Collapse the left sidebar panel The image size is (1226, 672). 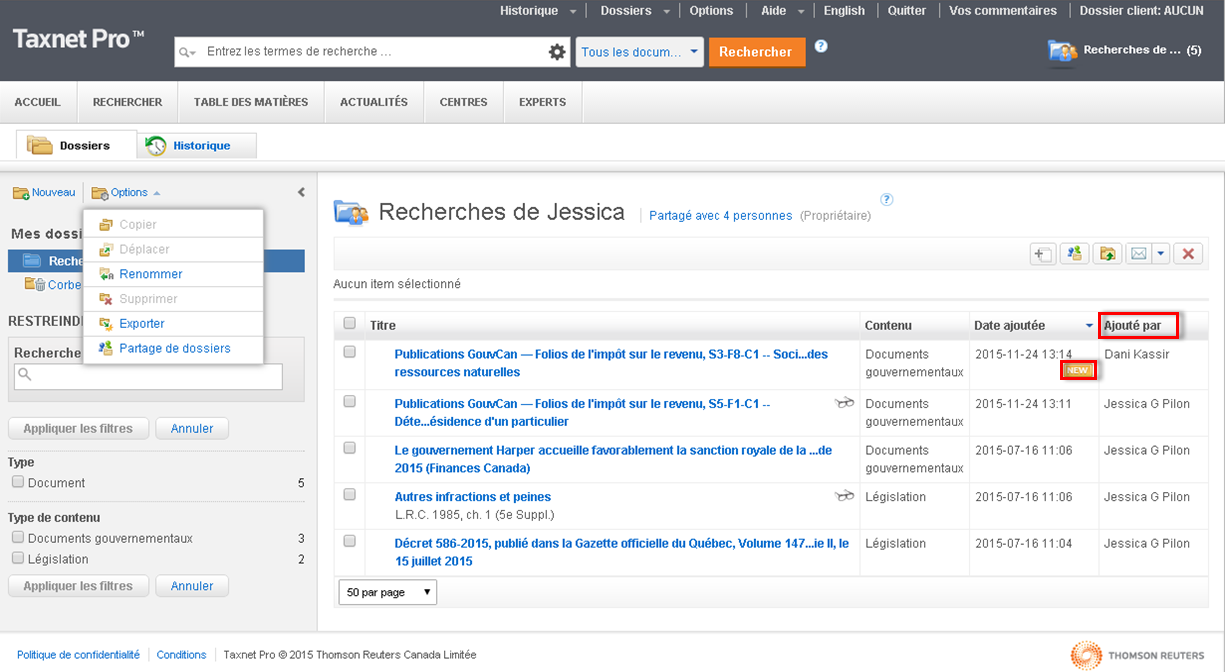(x=302, y=192)
